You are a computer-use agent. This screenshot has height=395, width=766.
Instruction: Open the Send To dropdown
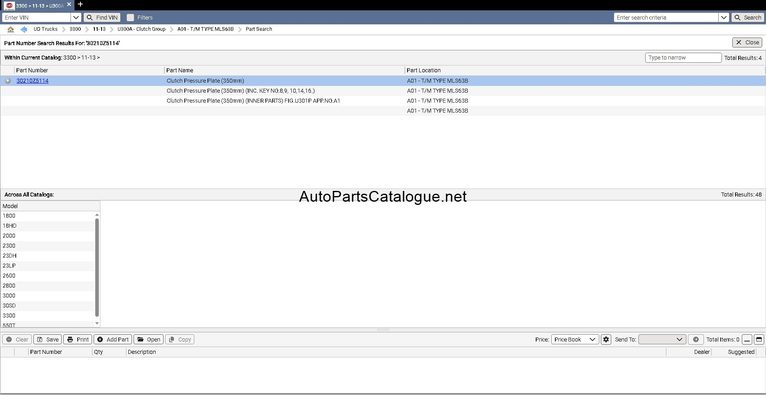[x=662, y=339]
